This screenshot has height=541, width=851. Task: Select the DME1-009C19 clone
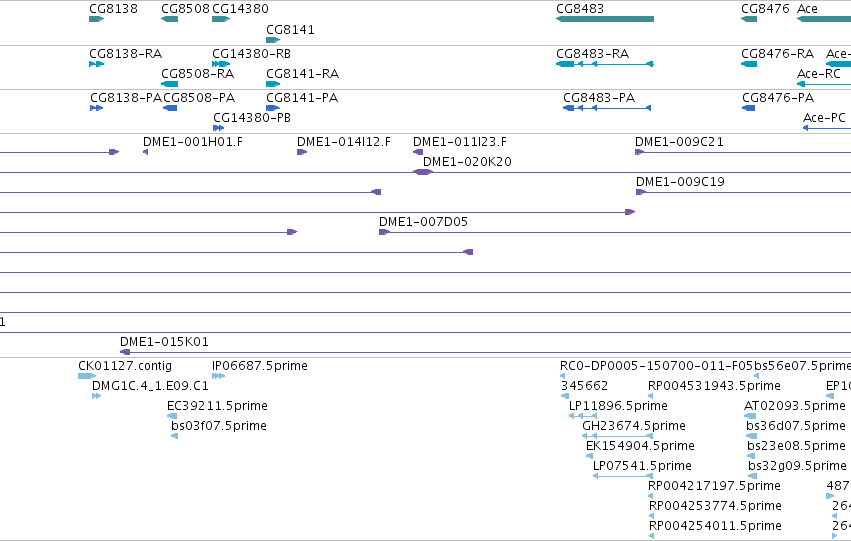click(743, 192)
